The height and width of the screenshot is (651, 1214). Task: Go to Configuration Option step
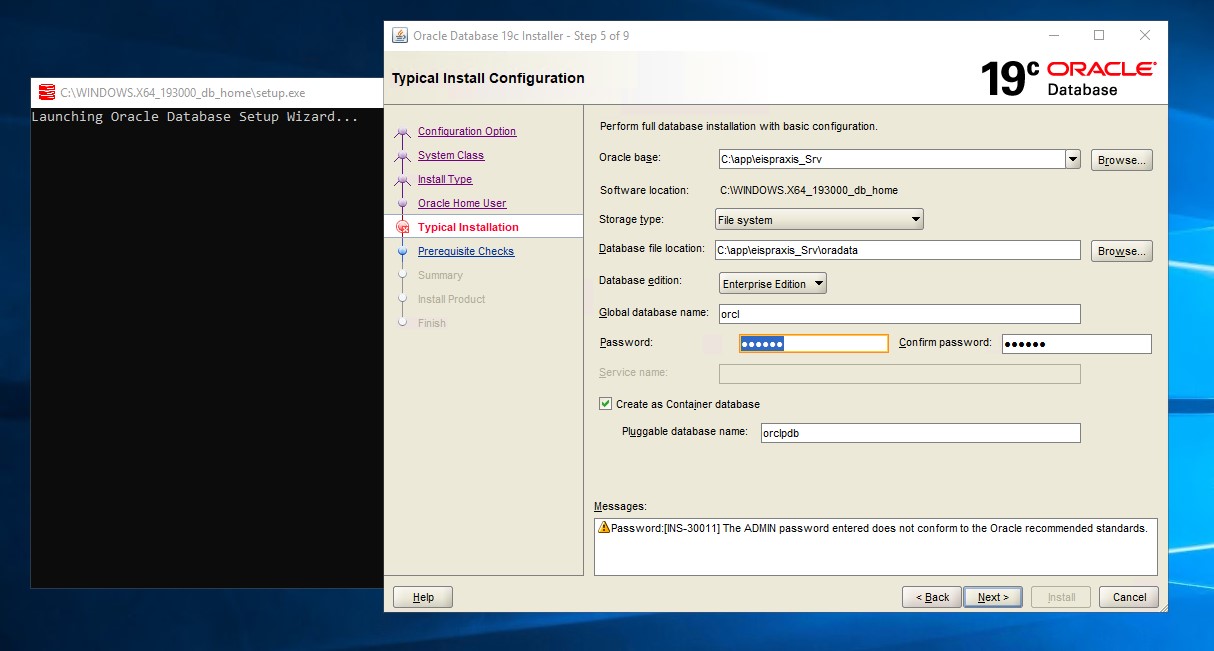click(x=467, y=132)
